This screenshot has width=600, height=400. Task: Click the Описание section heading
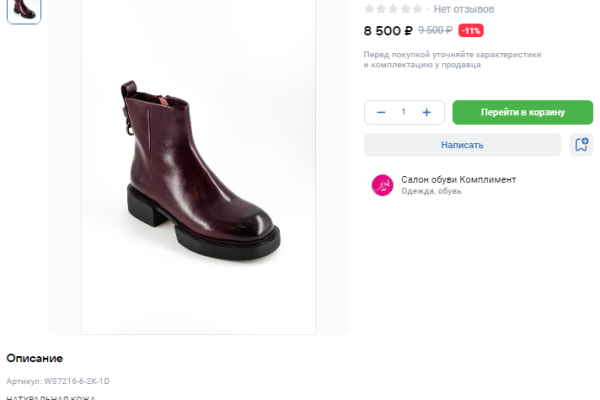(35, 358)
